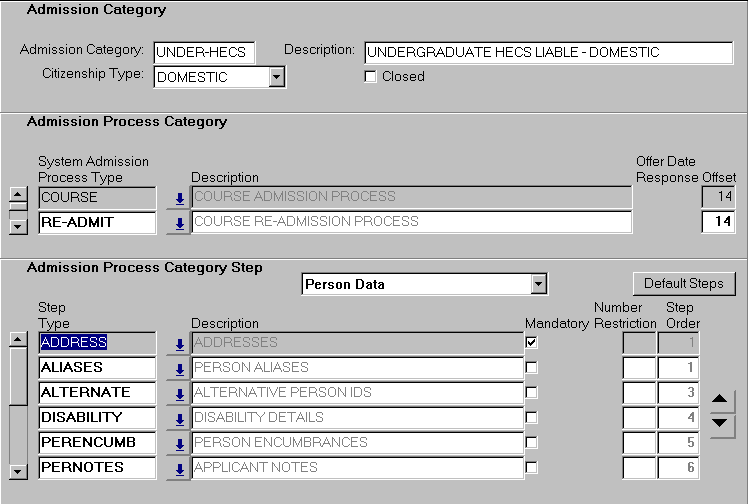The height and width of the screenshot is (504, 748).
Task: Check Mandatory for DISABILITY DETAILS step
Action: coord(532,417)
